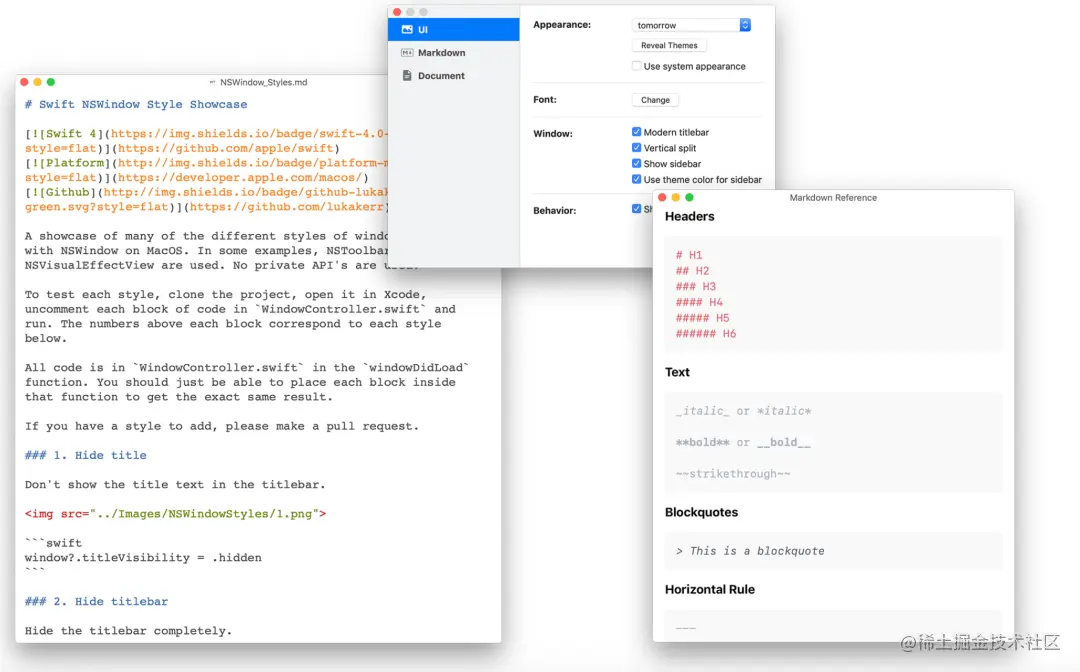Select the UI preferences tab
Screen dimensions: 1080x672
(453, 30)
